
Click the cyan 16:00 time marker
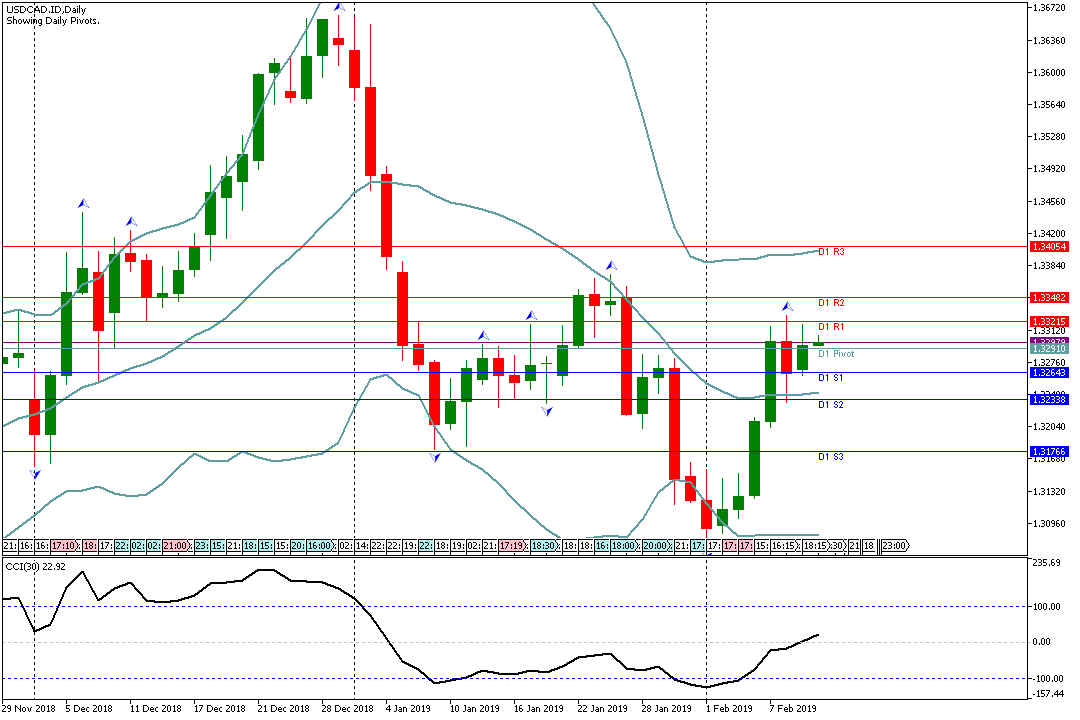[x=320, y=546]
